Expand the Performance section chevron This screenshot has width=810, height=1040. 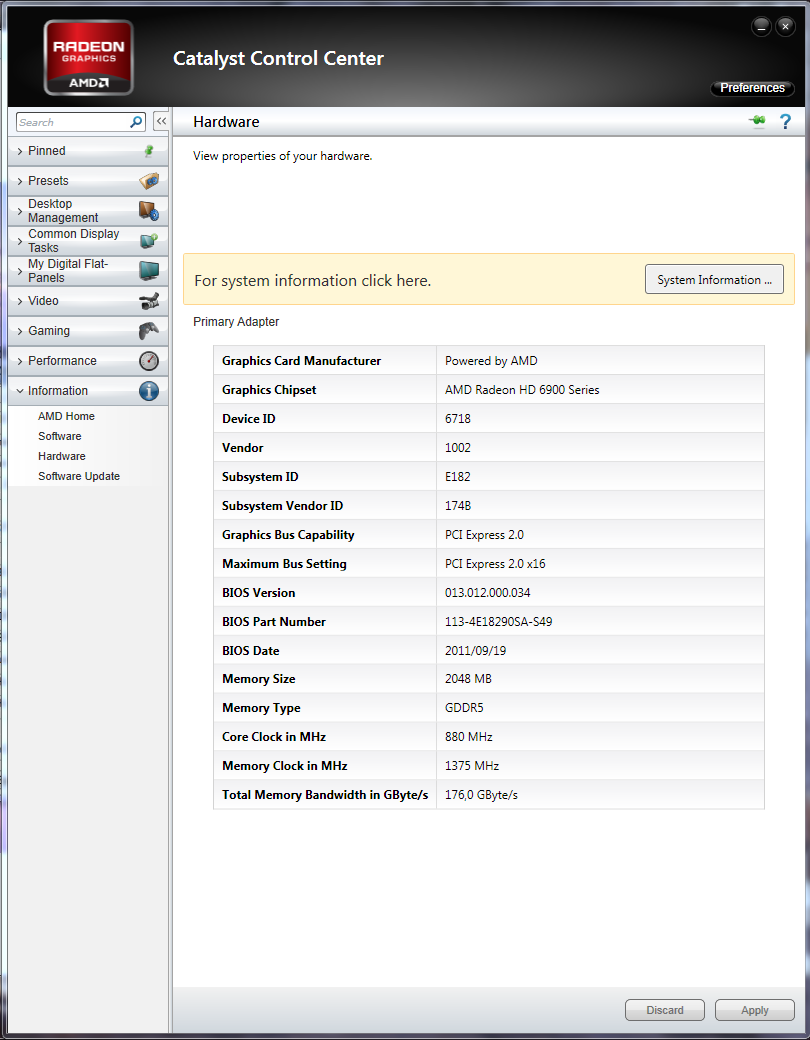pos(20,361)
